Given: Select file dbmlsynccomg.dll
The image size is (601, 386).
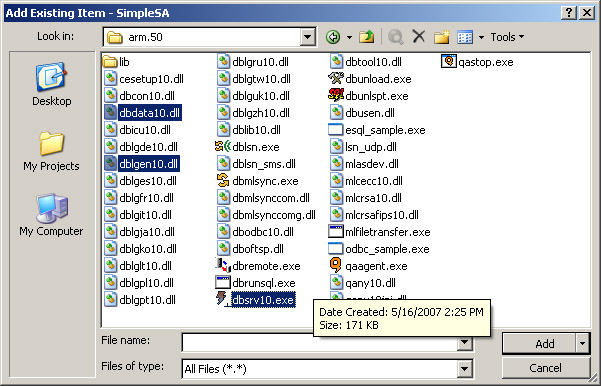Looking at the screenshot, I should [266, 215].
